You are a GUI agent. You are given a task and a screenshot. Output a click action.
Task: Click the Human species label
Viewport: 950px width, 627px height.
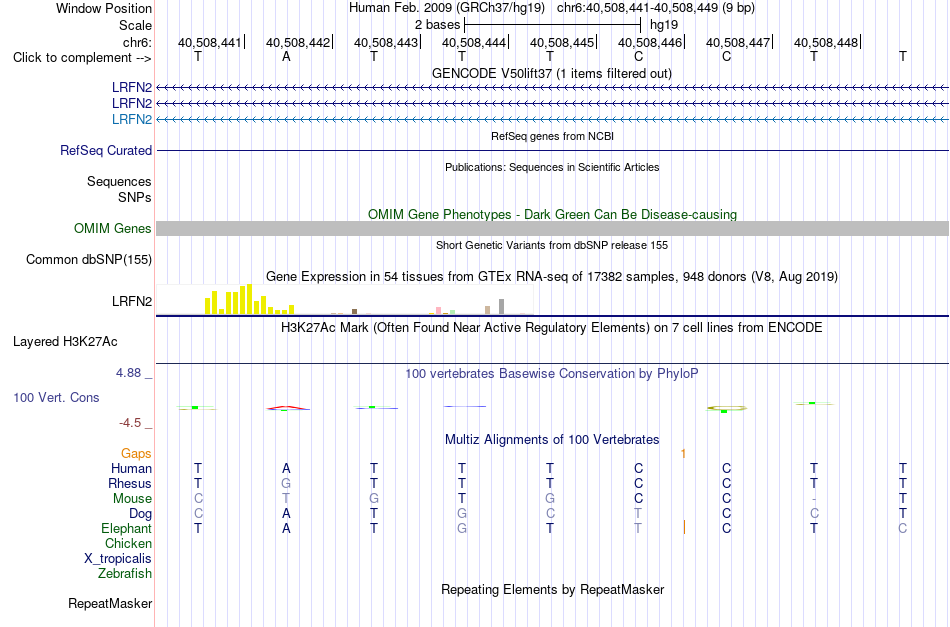131,468
